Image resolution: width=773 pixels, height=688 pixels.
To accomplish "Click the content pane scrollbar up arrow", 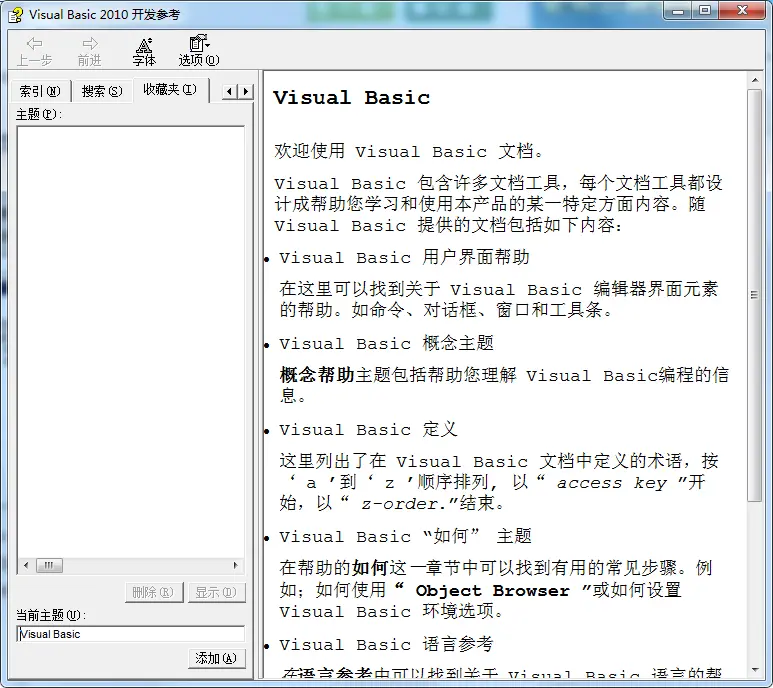I will (x=755, y=79).
